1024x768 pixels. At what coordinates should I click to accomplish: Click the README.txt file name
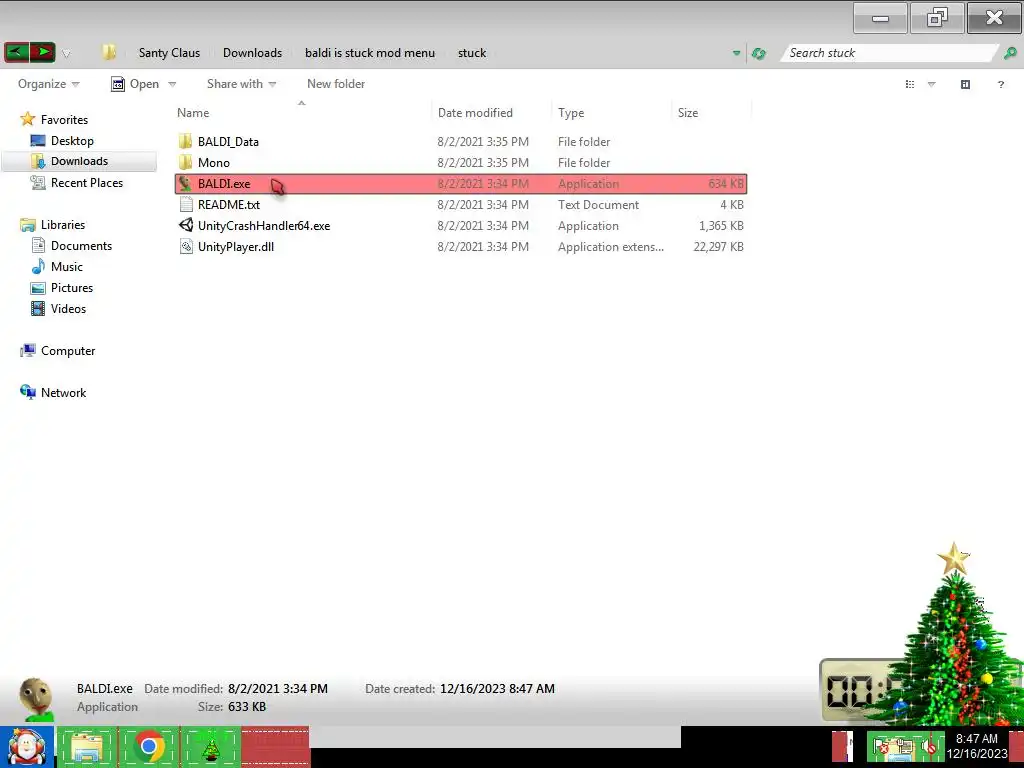click(229, 204)
